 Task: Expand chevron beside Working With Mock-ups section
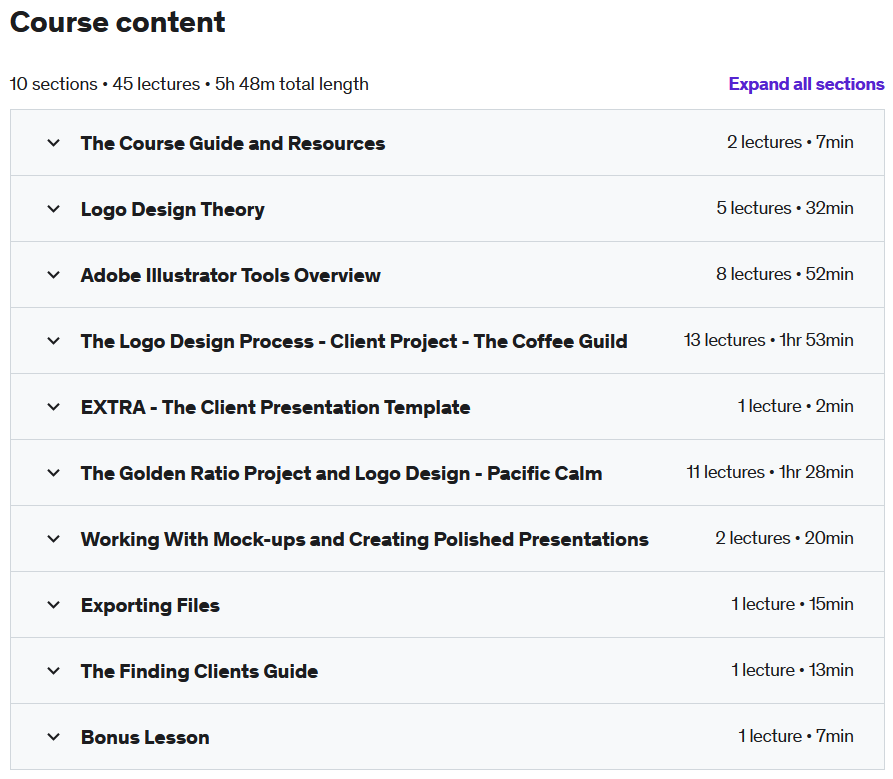click(x=54, y=539)
